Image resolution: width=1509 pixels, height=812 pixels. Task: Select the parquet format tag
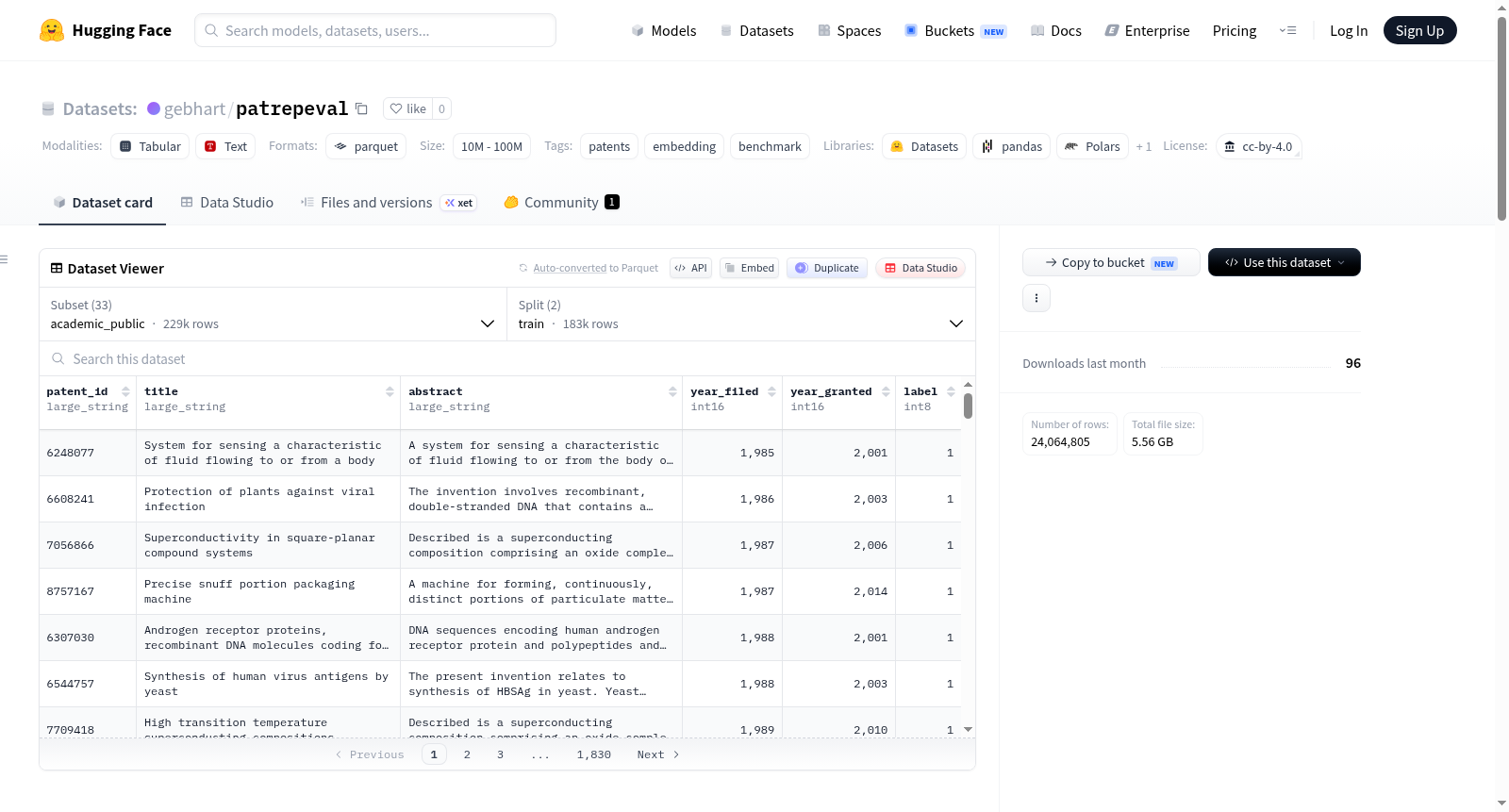coord(366,146)
